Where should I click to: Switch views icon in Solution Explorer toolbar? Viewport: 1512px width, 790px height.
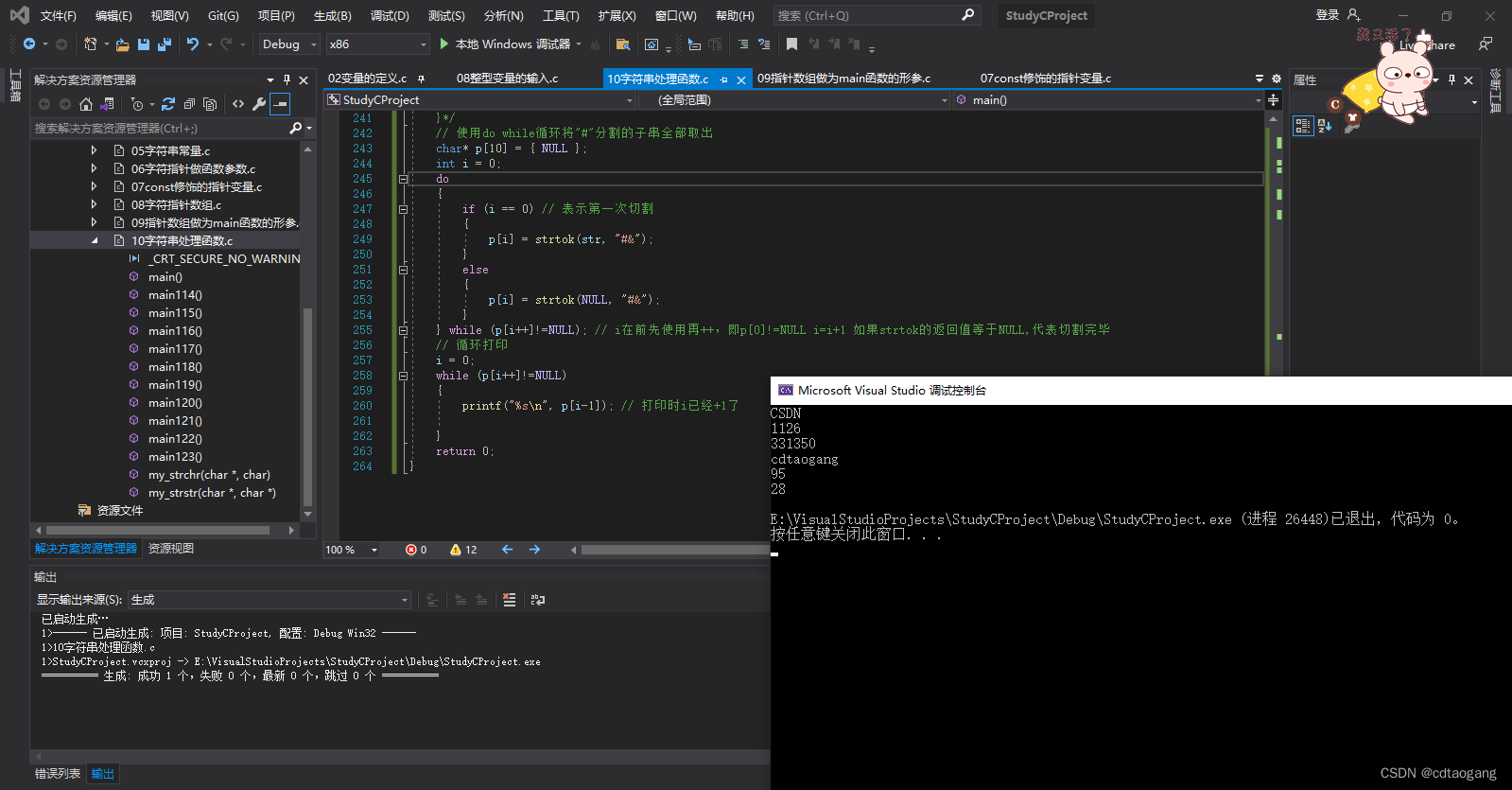107,104
